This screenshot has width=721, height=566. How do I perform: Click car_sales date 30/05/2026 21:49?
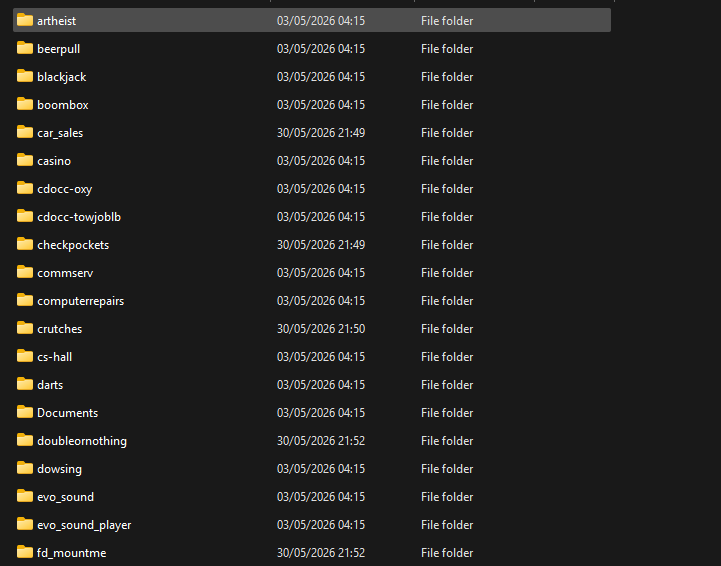[x=321, y=133]
